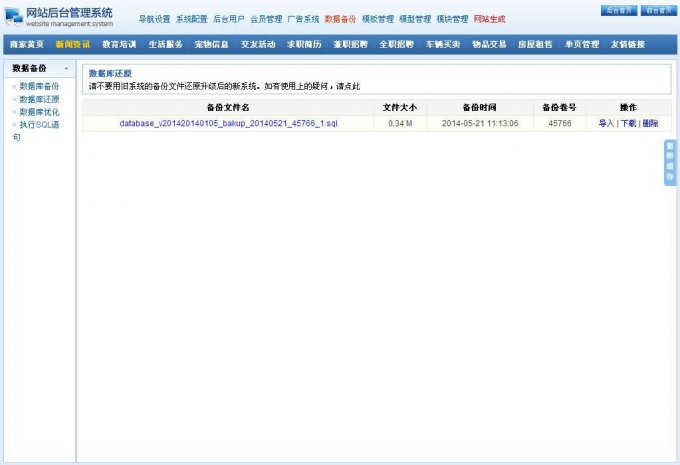680x465 pixels.
Task: Click the 请点此 help link
Action: coord(348,86)
